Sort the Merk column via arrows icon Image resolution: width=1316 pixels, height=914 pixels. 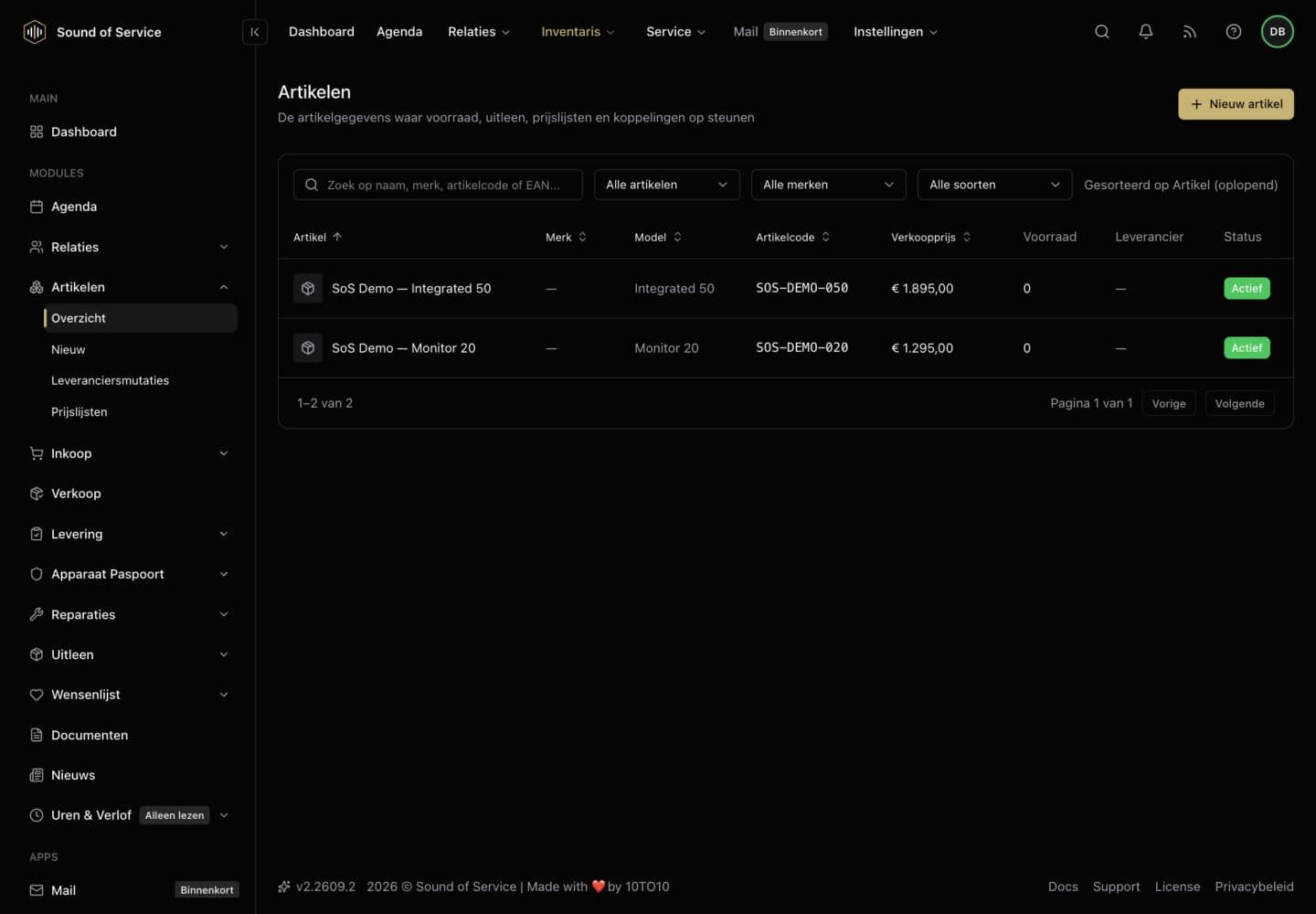582,237
